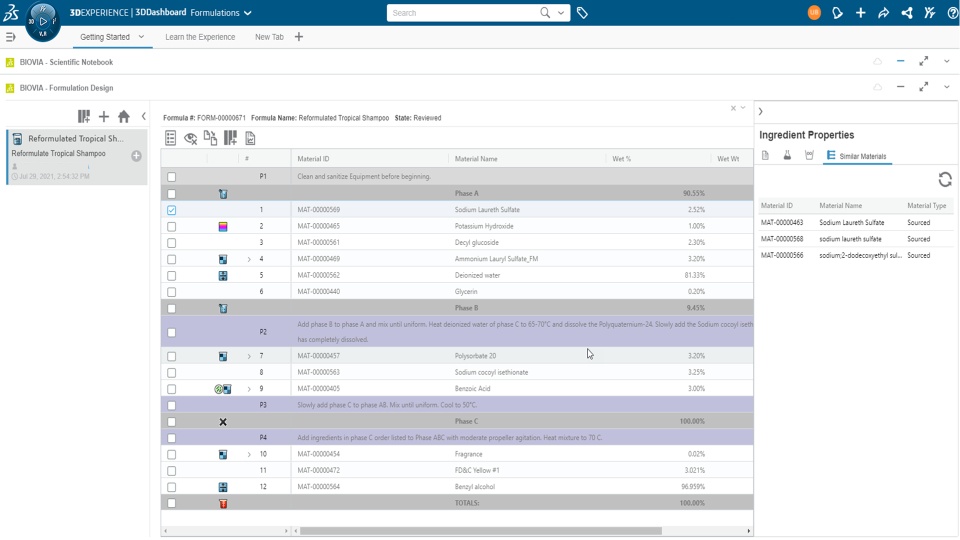Select the Reformulated Tropical Shampoo sidebar item
This screenshot has height=540, width=960.
(x=77, y=157)
